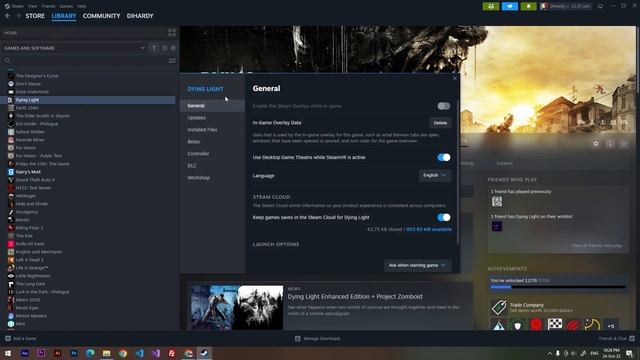Open the account dropdown in top bar

565,6
